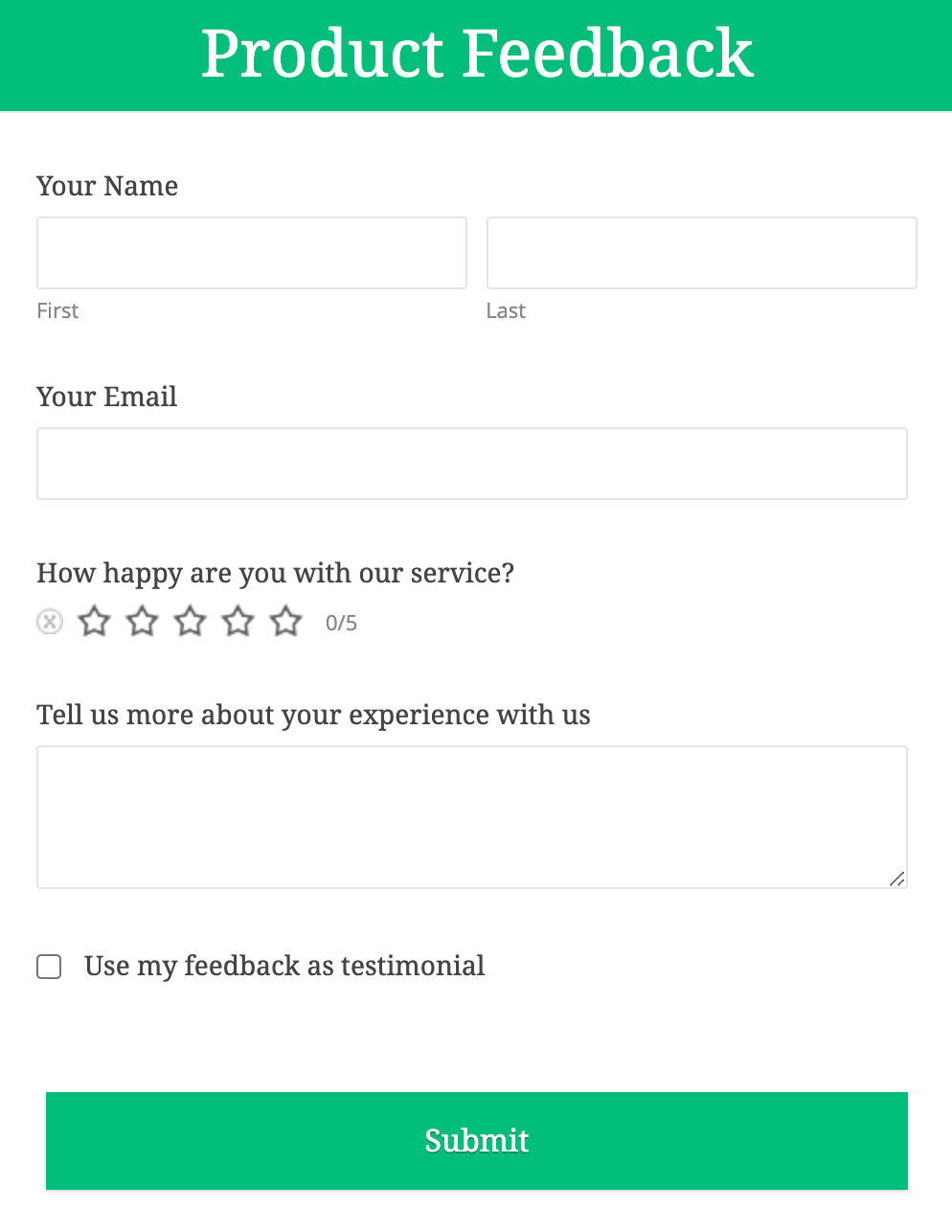The width and height of the screenshot is (952, 1232).
Task: Click the happiness rating question text
Action: tap(275, 573)
